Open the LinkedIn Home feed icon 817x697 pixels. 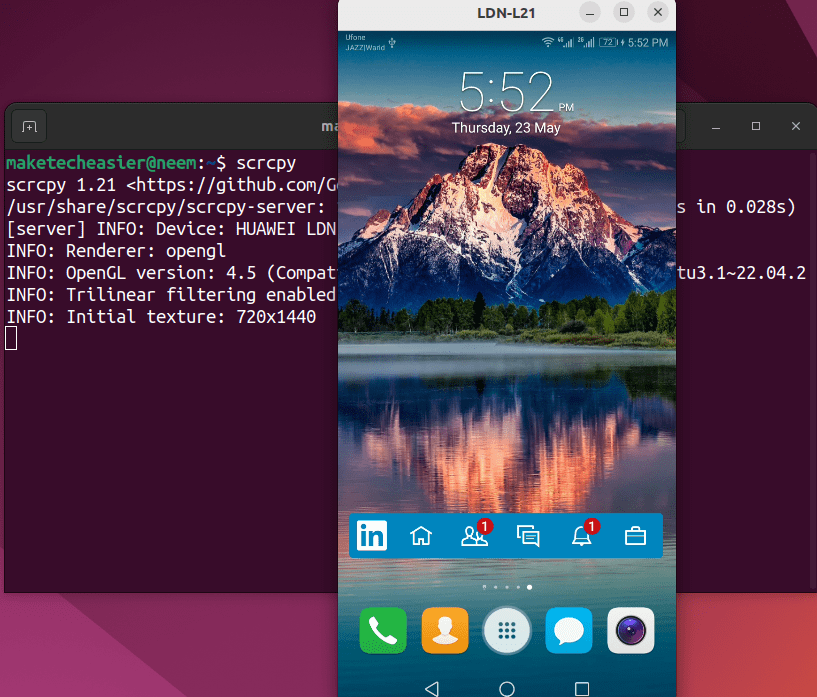(x=421, y=535)
